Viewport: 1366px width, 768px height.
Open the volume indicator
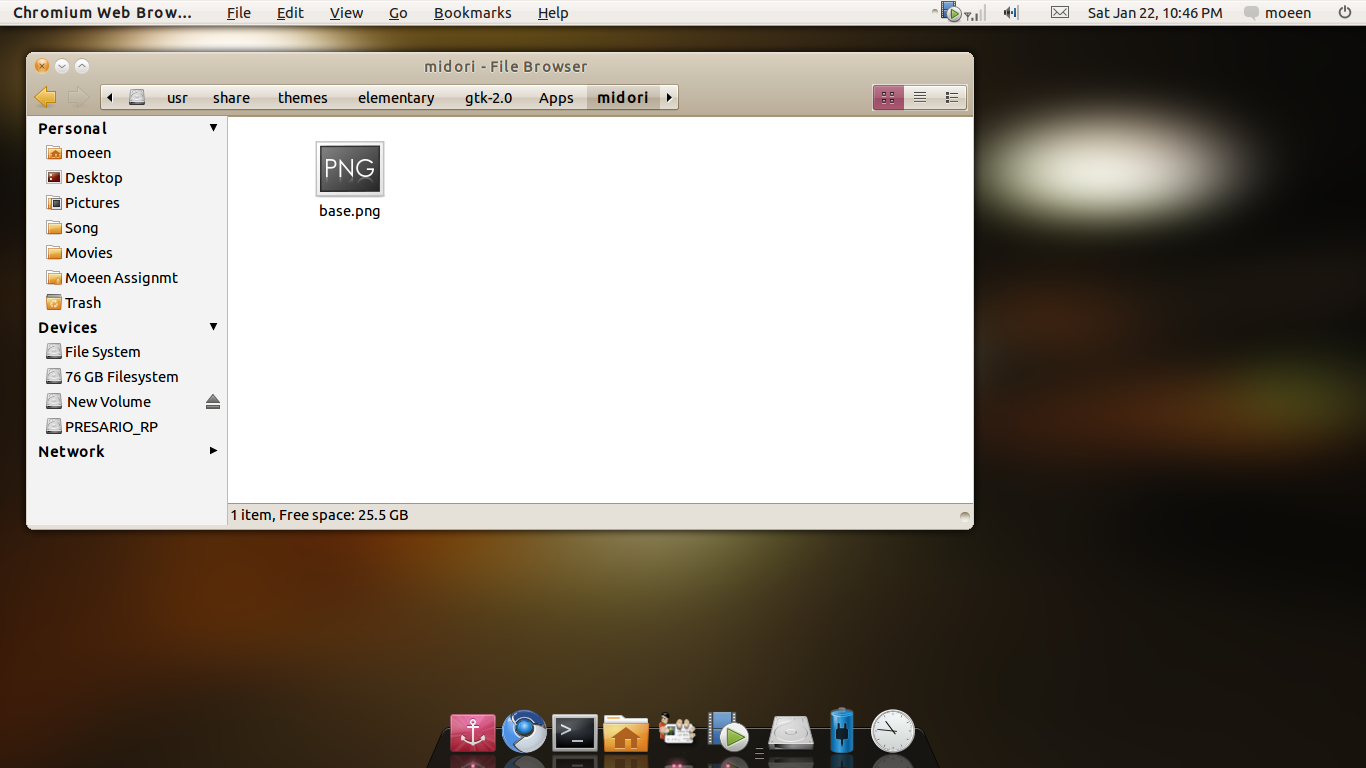click(1011, 13)
